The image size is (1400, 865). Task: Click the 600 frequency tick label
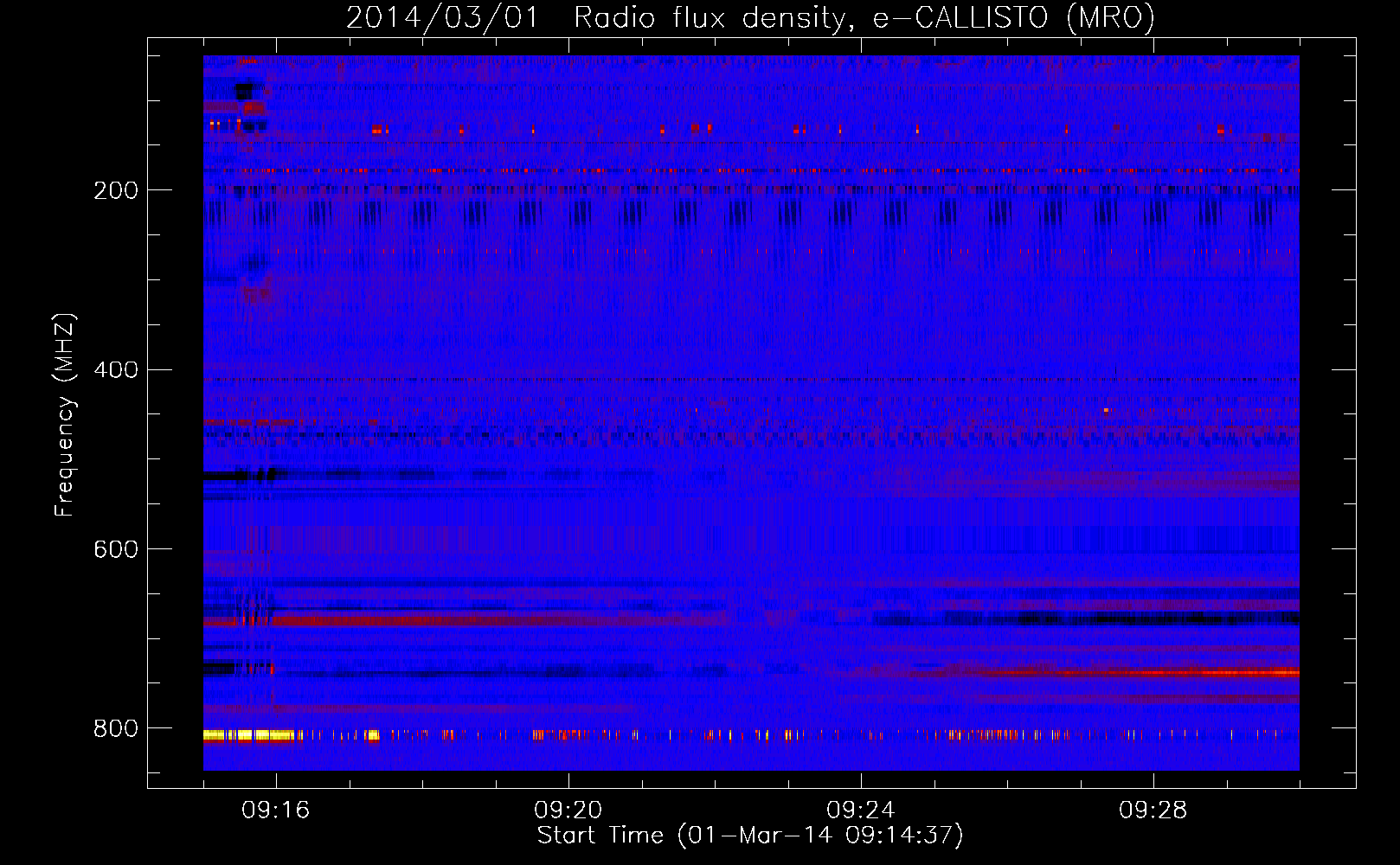tap(116, 549)
